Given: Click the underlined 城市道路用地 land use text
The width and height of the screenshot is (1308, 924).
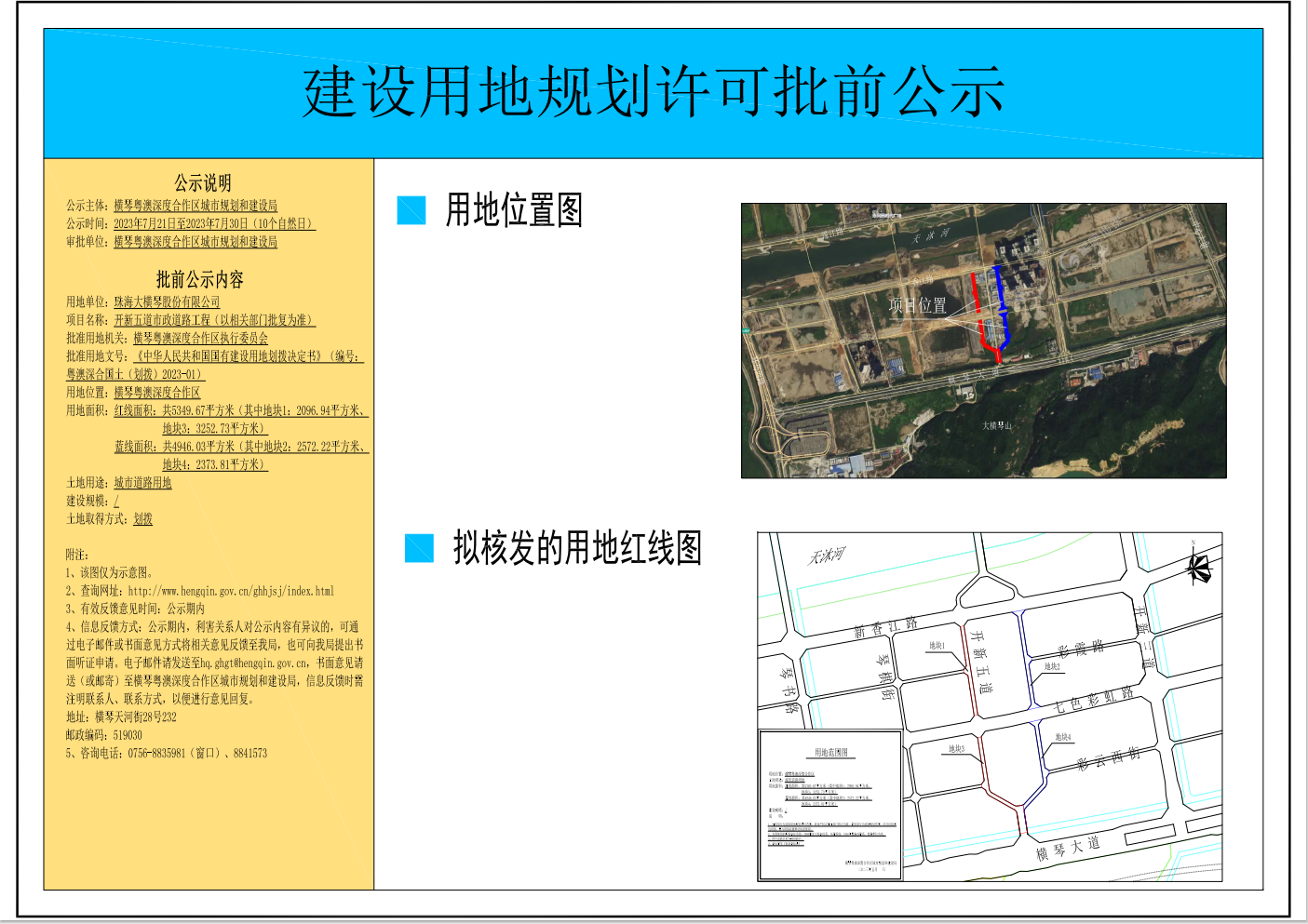Looking at the screenshot, I should 142,483.
